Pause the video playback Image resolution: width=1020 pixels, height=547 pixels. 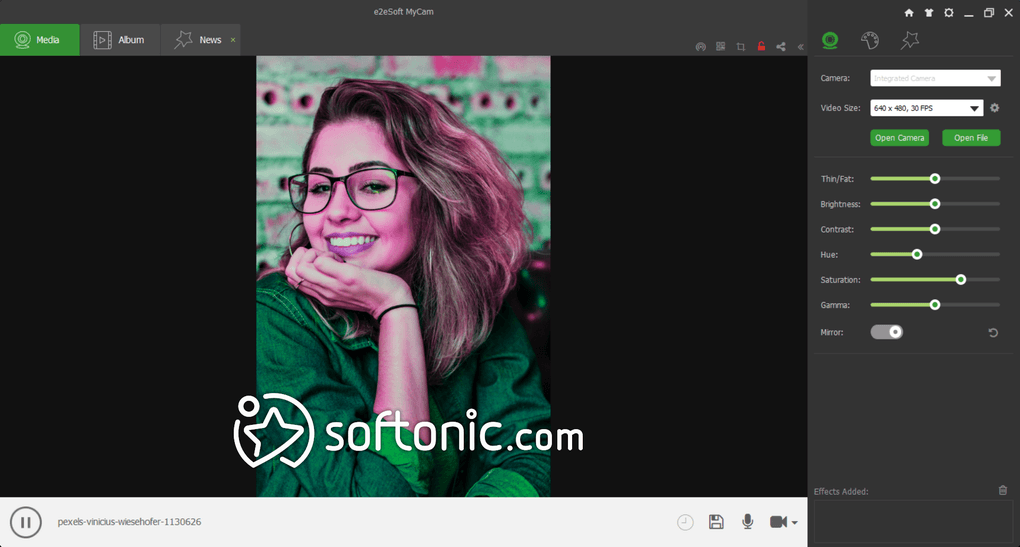26,522
